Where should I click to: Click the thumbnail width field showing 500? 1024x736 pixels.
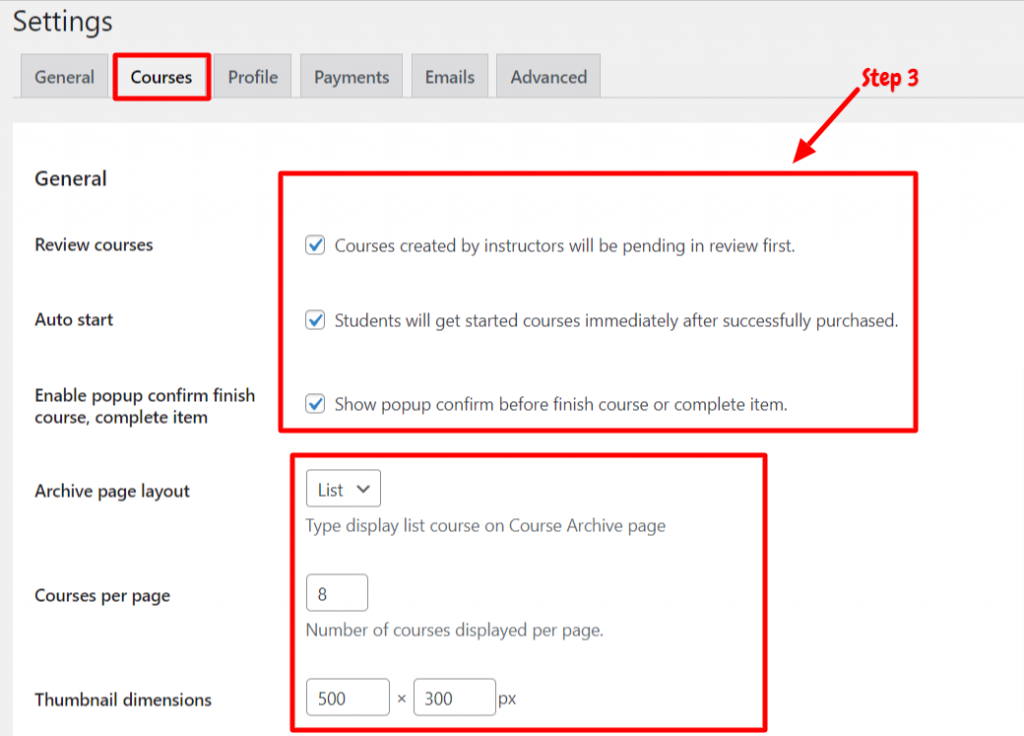[x=347, y=697]
